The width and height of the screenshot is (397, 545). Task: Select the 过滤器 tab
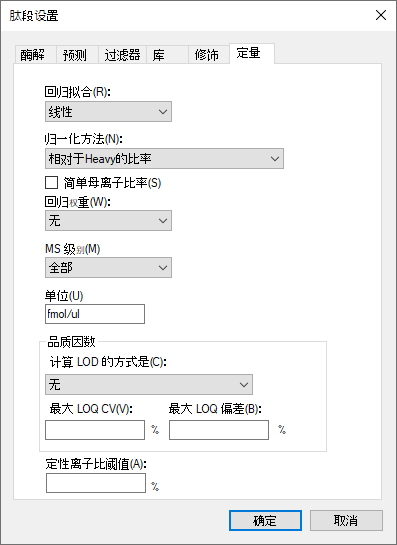[x=122, y=55]
